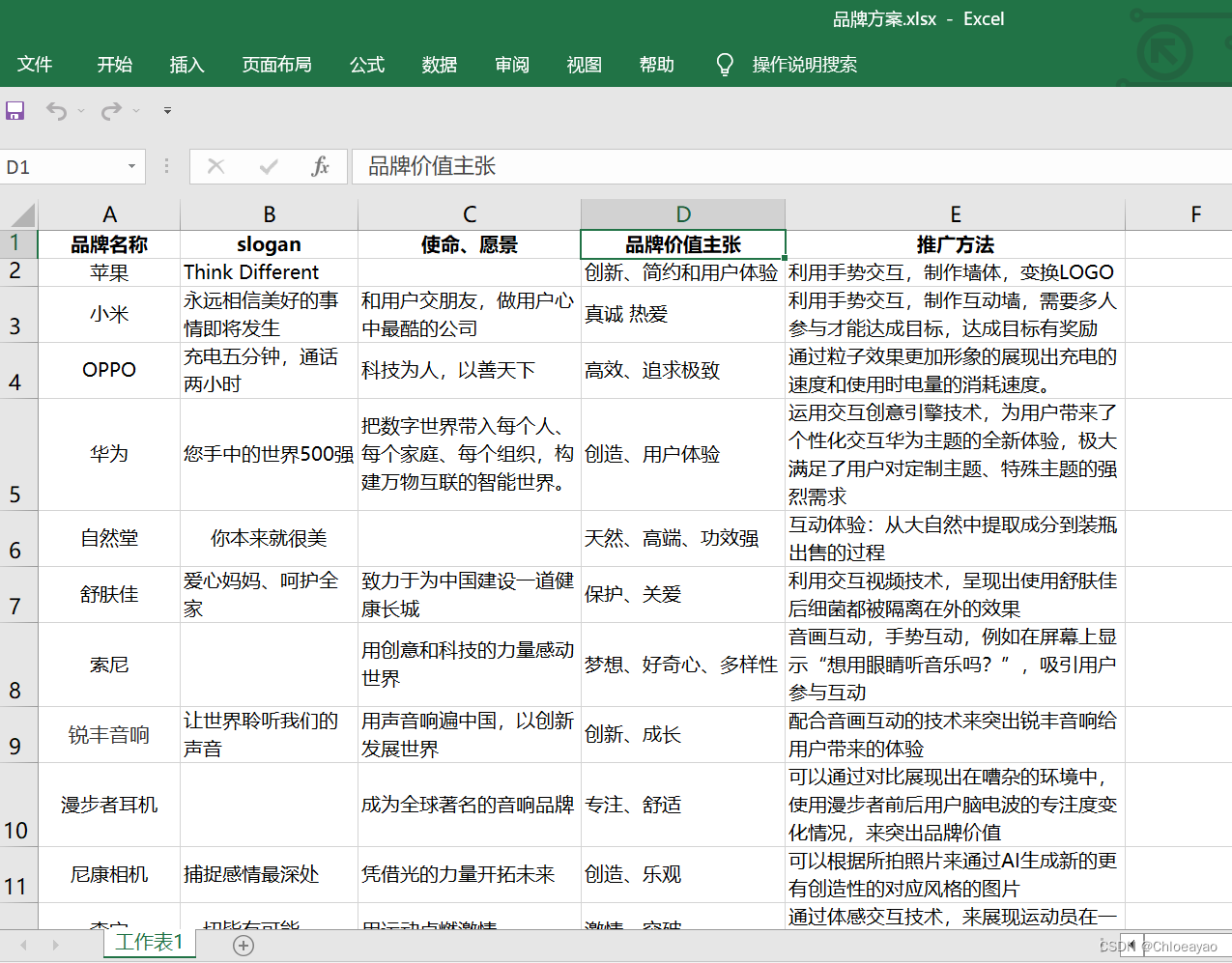Open the 视图 ribbon tab

tap(585, 65)
